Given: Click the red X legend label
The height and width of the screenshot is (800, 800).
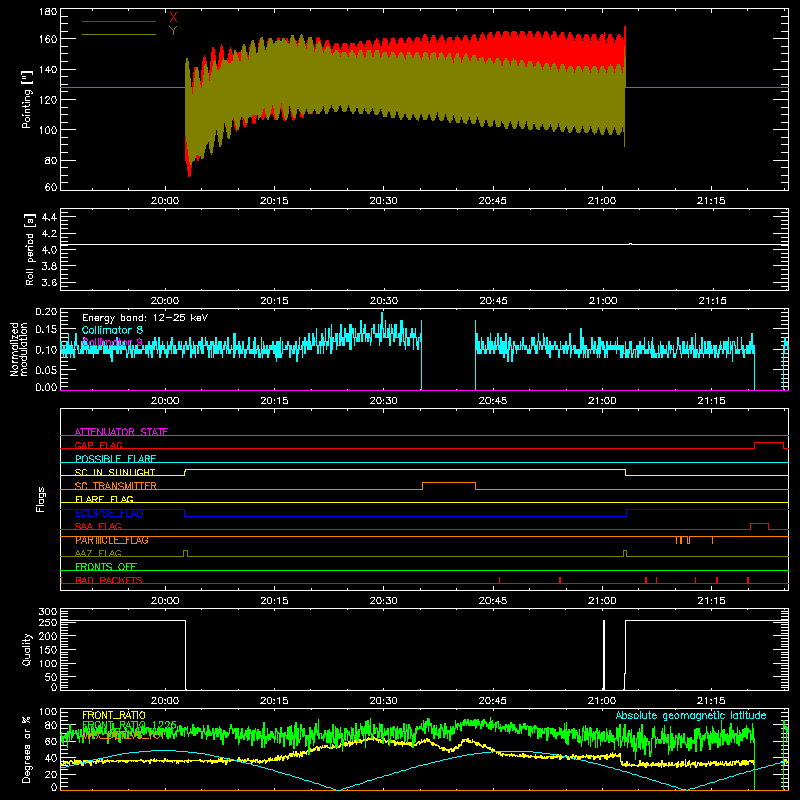Looking at the screenshot, I should (x=173, y=18).
